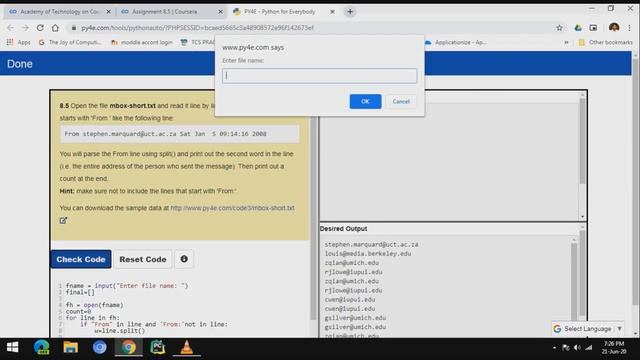The height and width of the screenshot is (360, 640).
Task: Expand hidden bookmarks chevron
Action: click(566, 42)
